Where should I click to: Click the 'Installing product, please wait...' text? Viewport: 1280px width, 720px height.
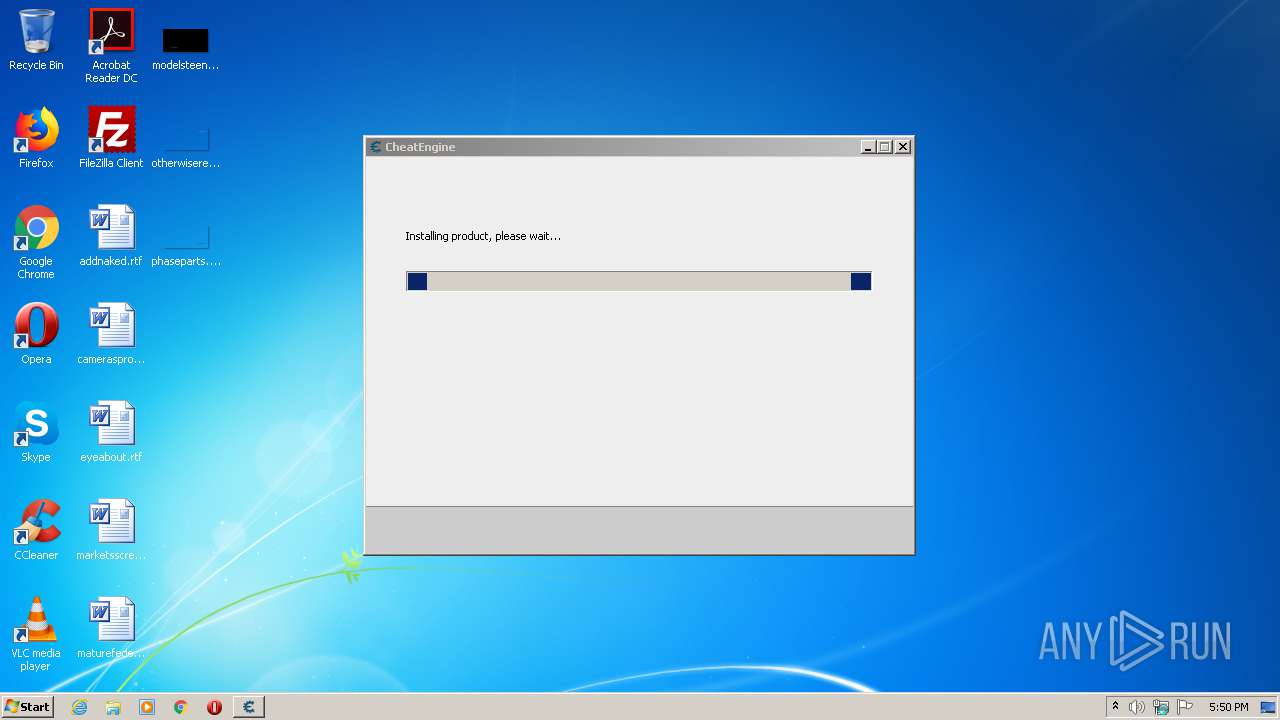(x=483, y=236)
